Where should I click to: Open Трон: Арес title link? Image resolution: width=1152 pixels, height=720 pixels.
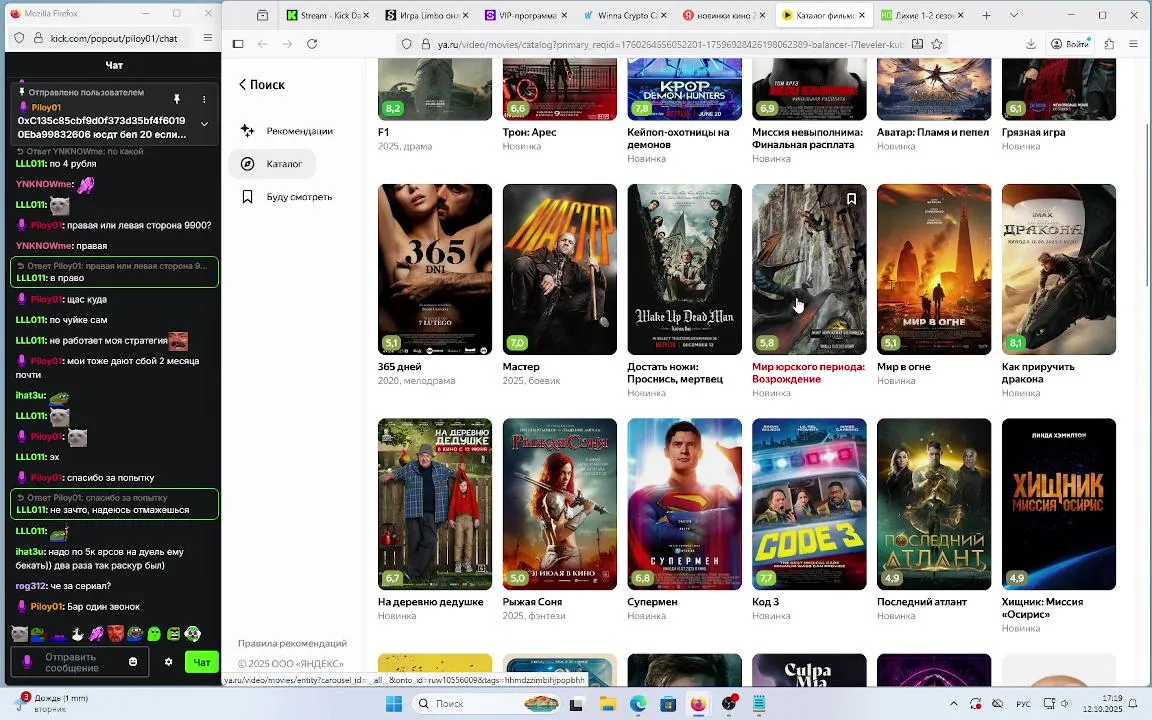(529, 132)
